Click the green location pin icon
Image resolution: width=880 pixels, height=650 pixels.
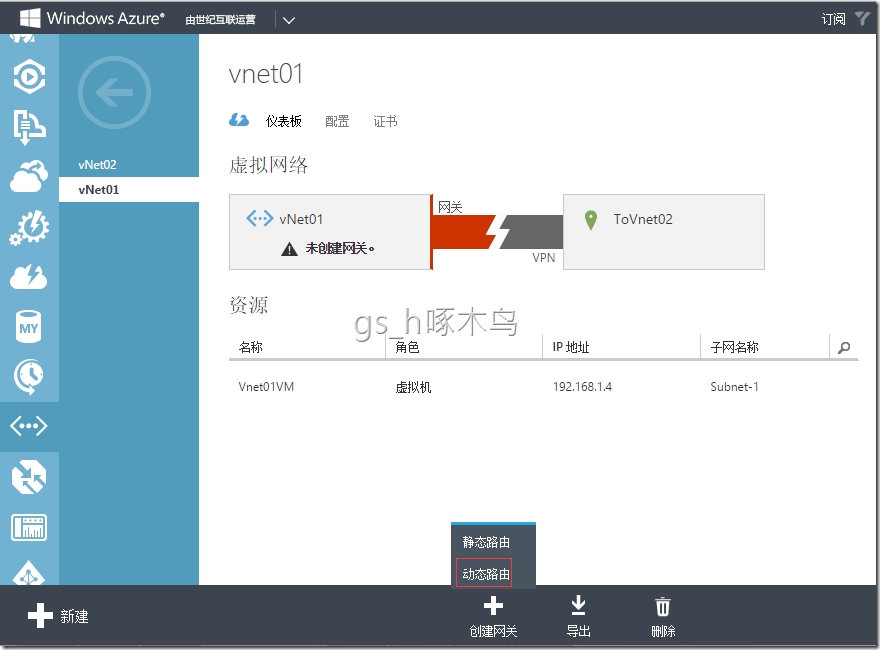pyautogui.click(x=590, y=220)
